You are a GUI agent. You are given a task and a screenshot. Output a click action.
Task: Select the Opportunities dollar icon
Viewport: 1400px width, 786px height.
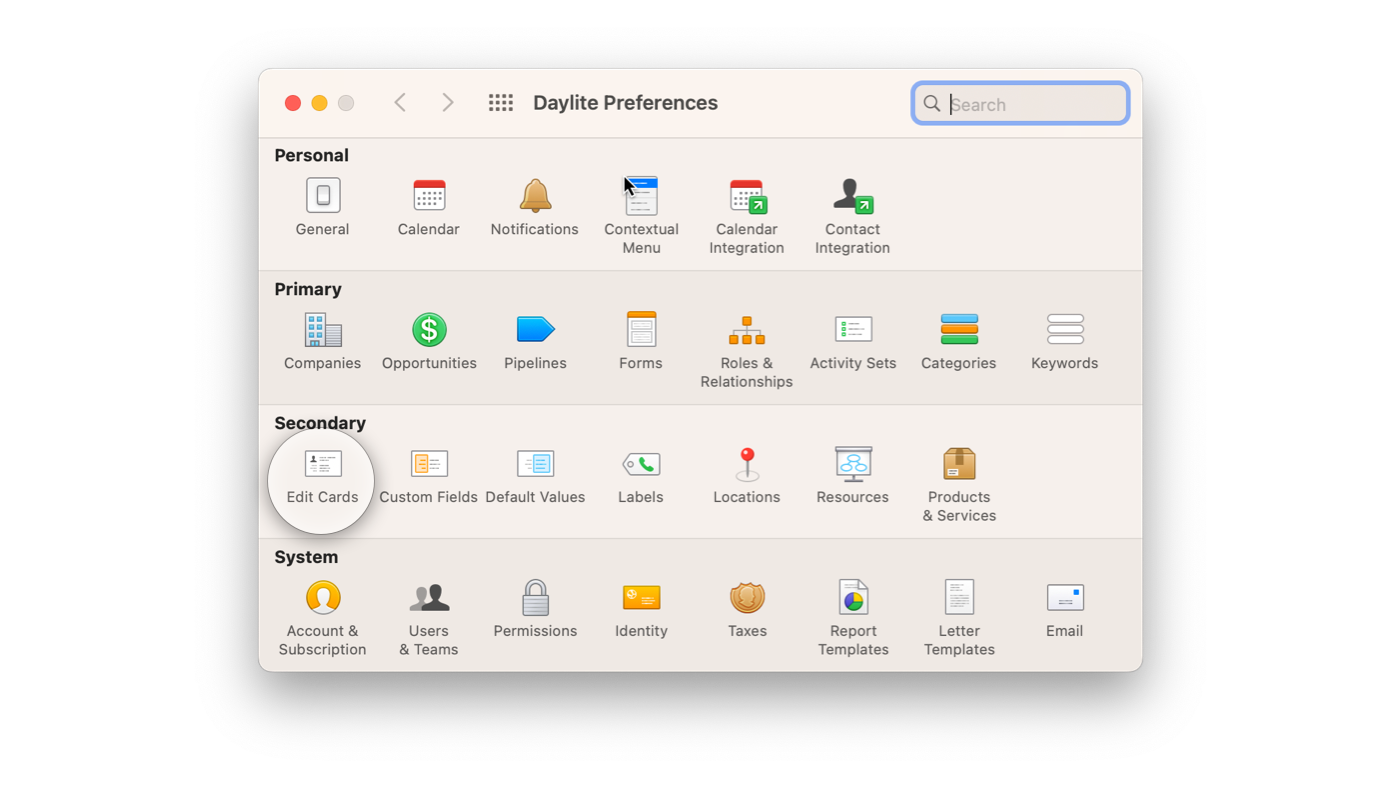pos(429,331)
